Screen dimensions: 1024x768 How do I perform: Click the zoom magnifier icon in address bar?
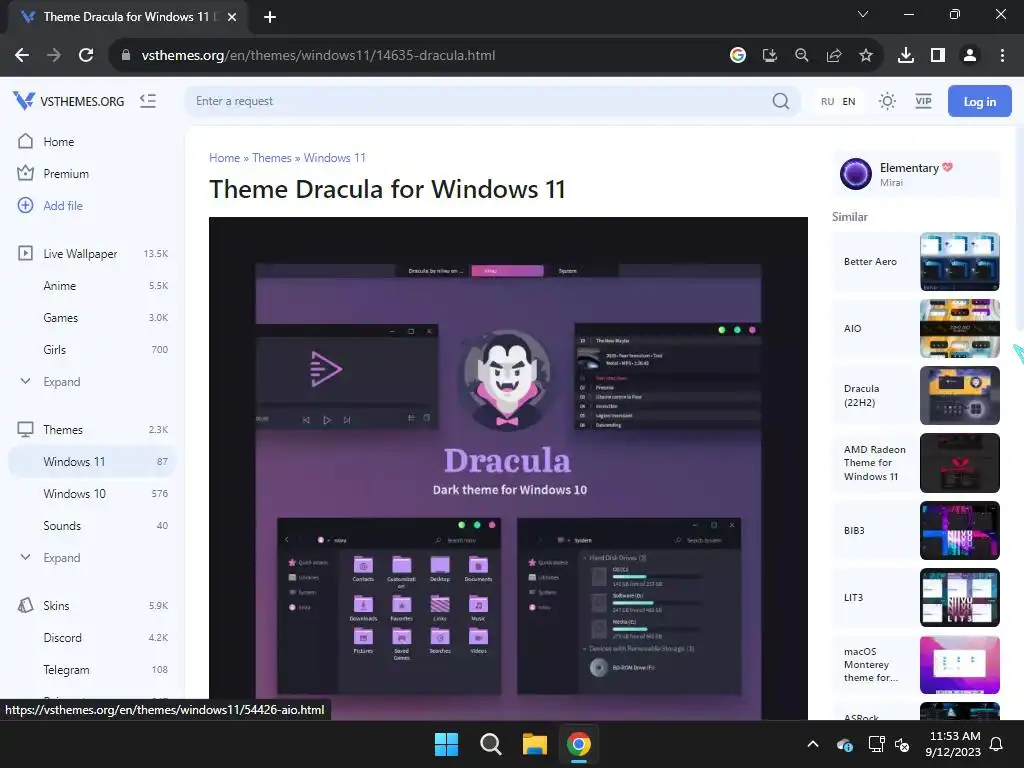click(802, 56)
